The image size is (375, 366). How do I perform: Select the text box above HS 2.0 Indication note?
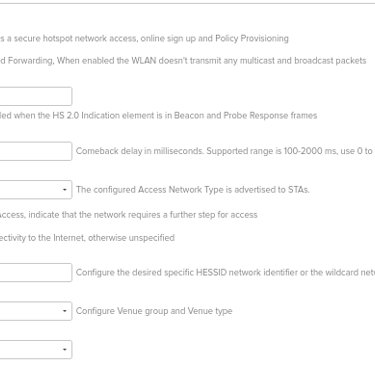tap(36, 96)
